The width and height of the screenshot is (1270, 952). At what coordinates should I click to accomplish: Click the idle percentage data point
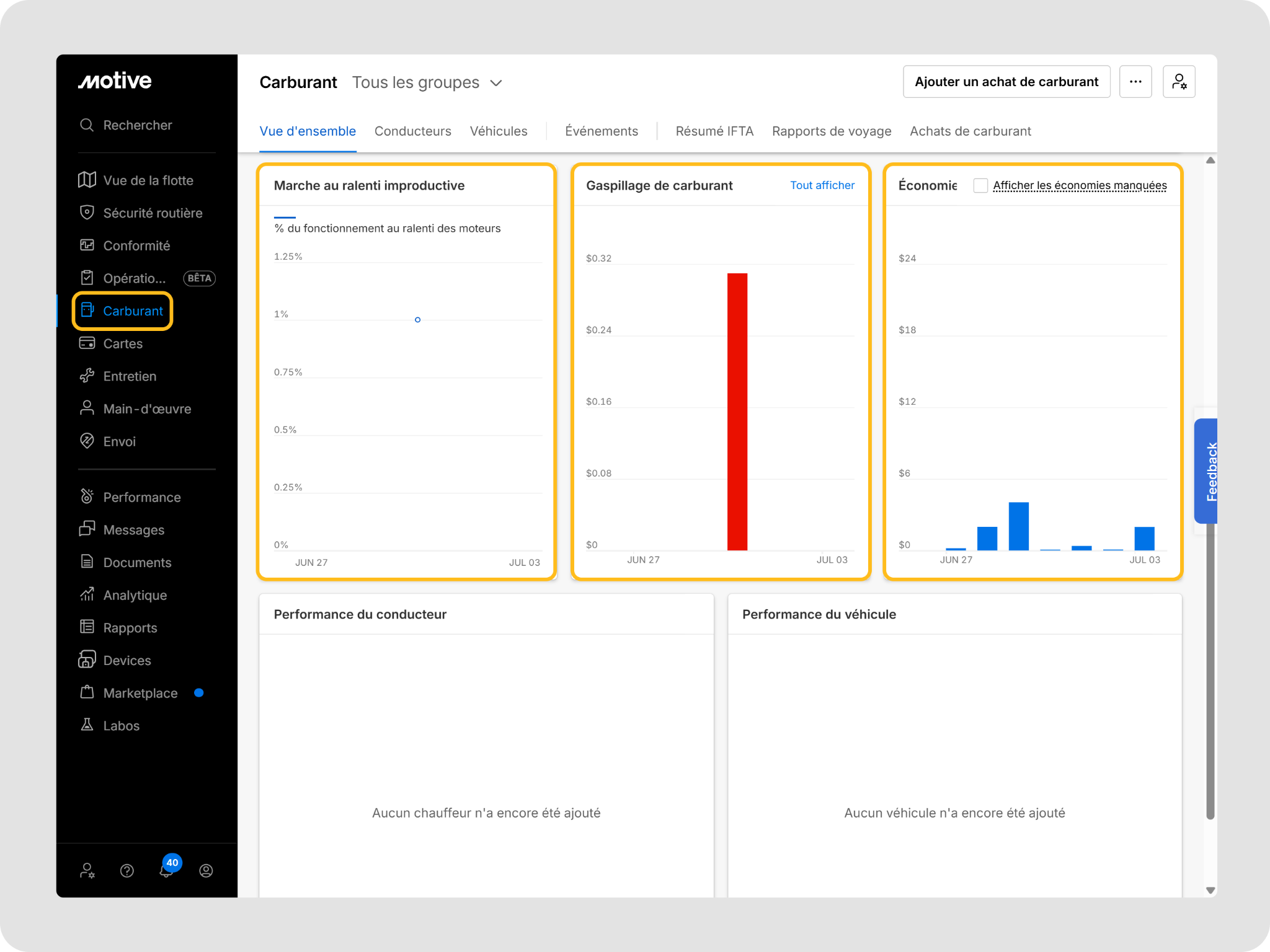(418, 320)
